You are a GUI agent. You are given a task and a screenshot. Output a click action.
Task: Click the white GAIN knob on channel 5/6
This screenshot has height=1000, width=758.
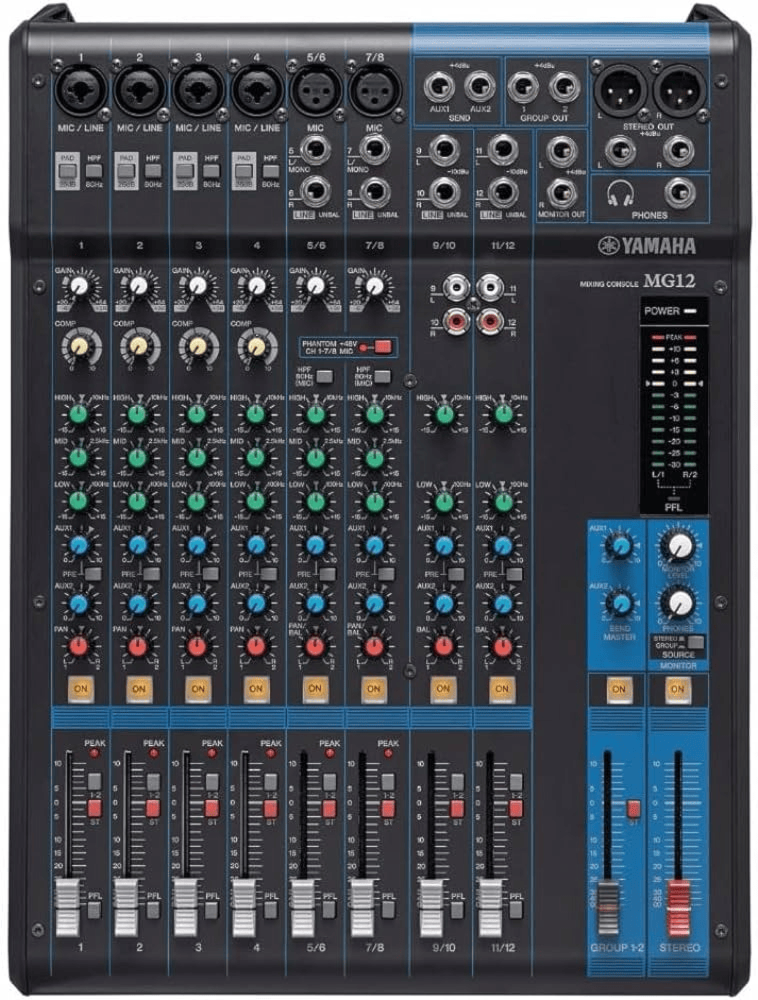coord(315,286)
